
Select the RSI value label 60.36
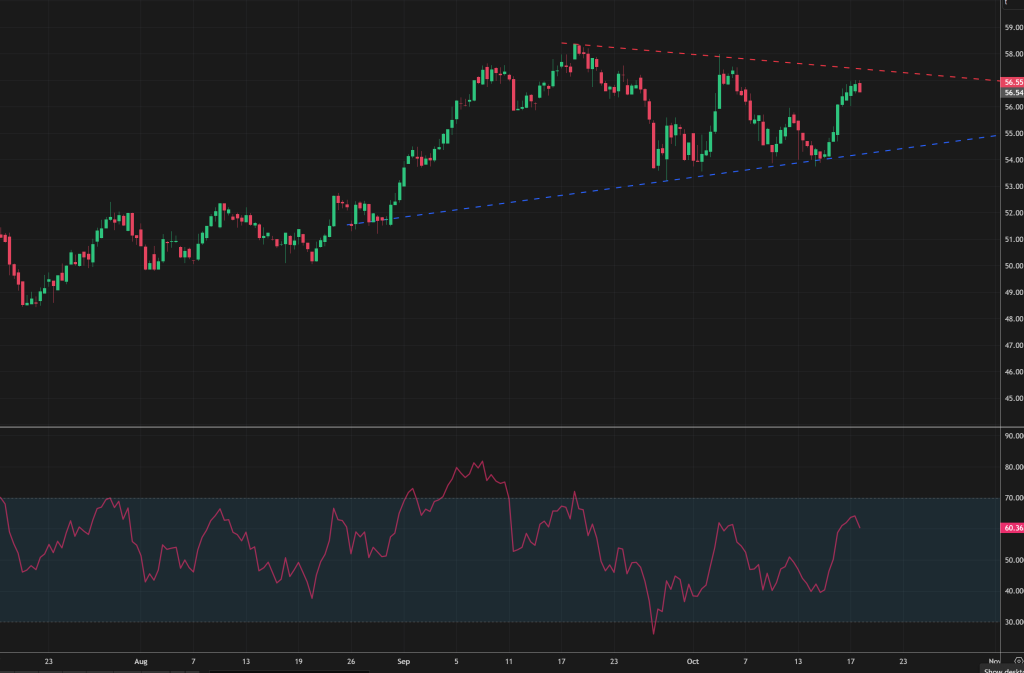click(1012, 527)
